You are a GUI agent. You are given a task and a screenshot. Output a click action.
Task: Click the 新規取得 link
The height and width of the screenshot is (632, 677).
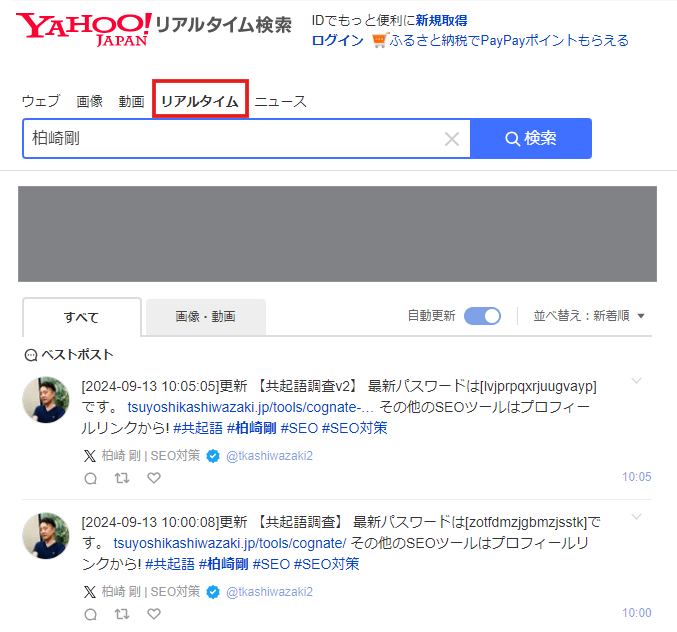(441, 20)
